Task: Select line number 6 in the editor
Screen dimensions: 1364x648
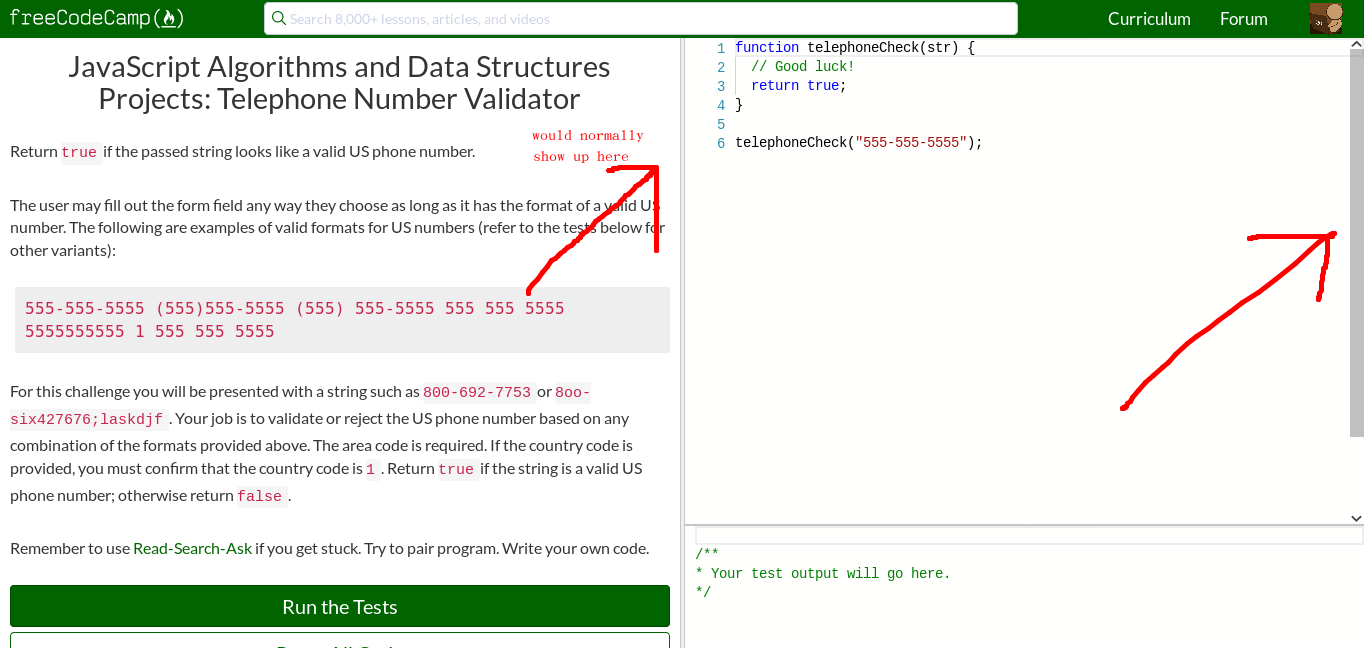Action: coord(720,142)
